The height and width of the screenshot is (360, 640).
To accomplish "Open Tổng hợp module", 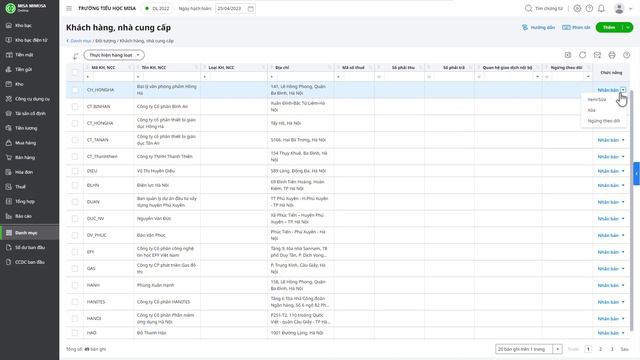I will (x=24, y=202).
